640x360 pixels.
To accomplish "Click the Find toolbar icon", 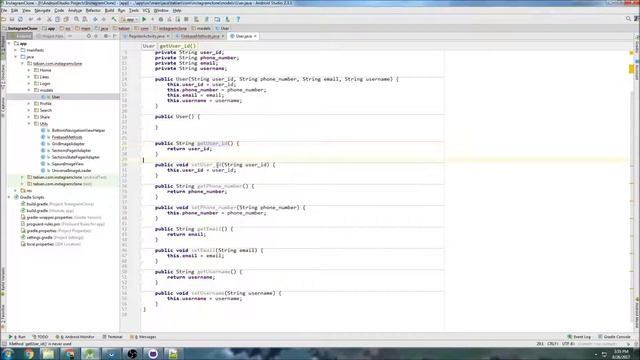I will coord(76,19).
